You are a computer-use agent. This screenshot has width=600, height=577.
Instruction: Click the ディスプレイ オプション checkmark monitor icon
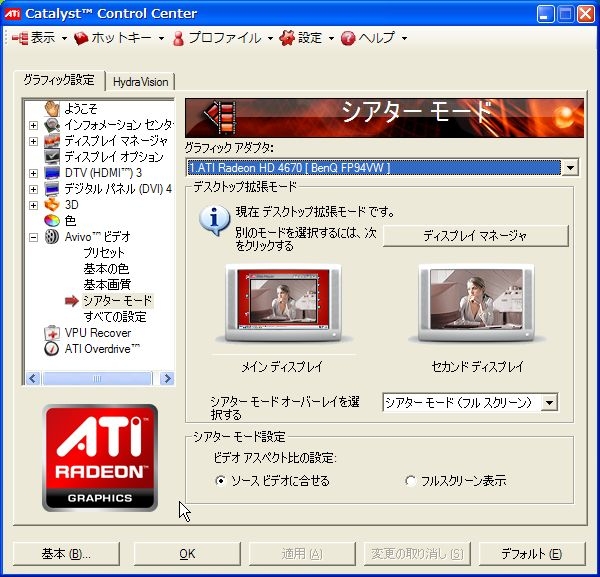[x=52, y=157]
